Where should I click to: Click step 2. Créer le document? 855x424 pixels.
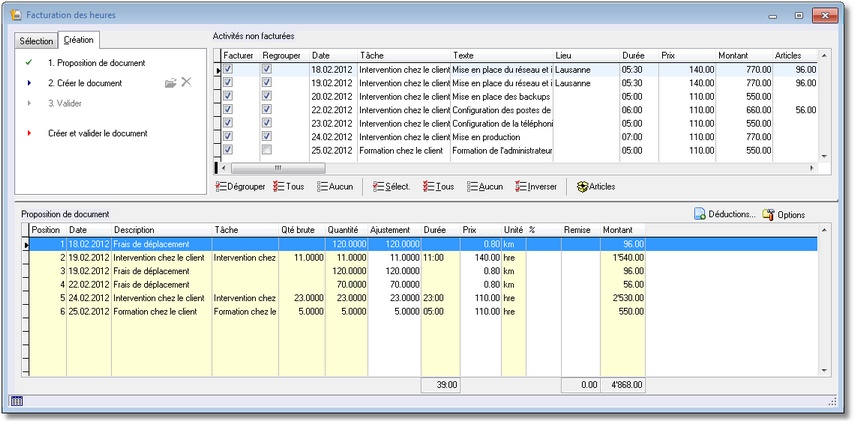point(85,83)
